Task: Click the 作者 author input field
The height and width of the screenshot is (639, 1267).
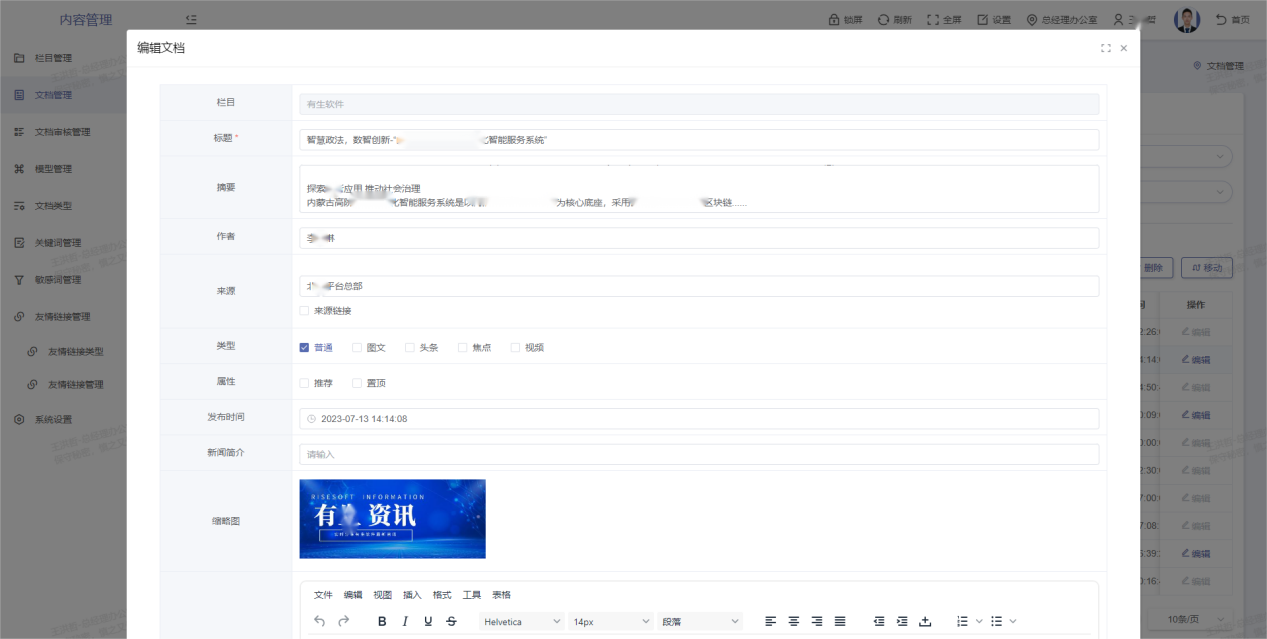Action: 699,238
